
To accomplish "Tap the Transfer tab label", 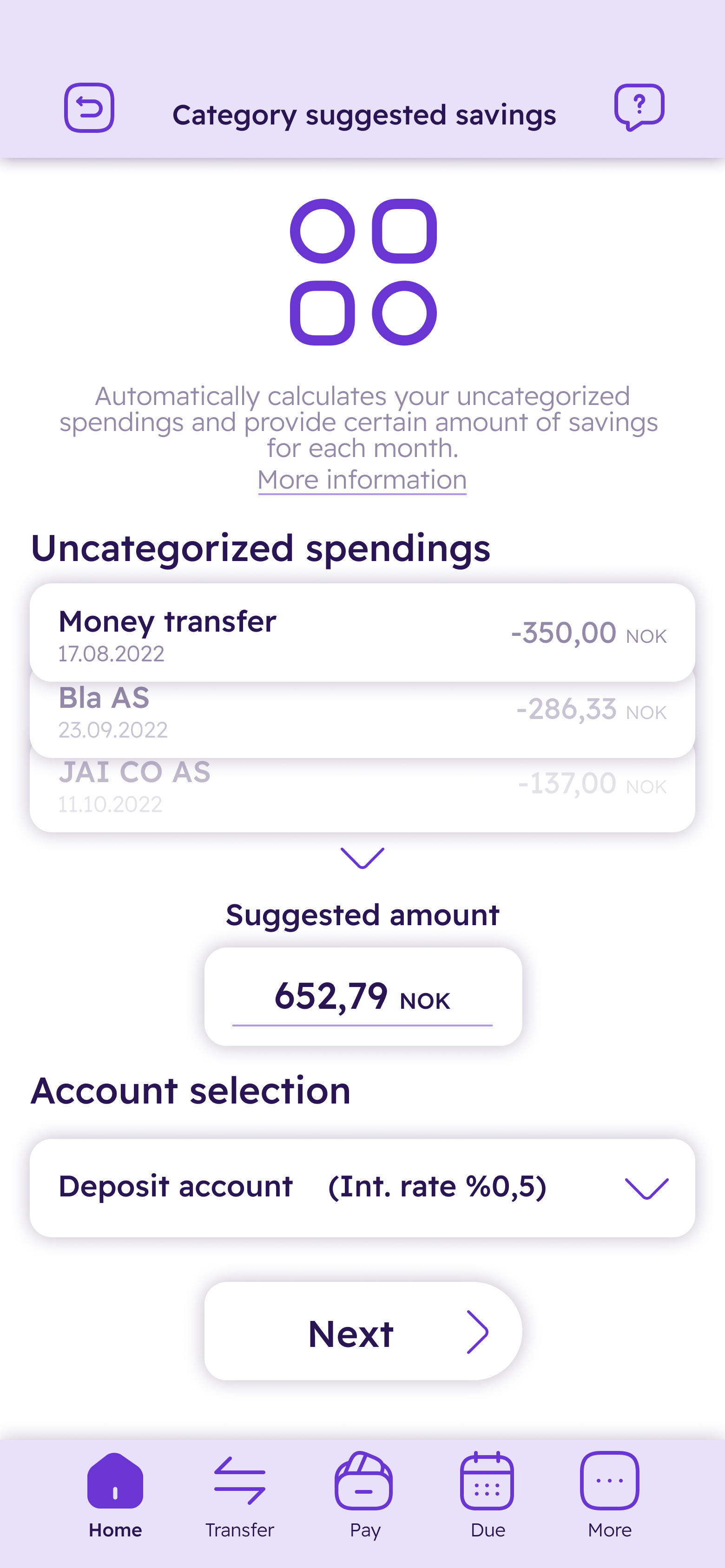I will tap(239, 1529).
